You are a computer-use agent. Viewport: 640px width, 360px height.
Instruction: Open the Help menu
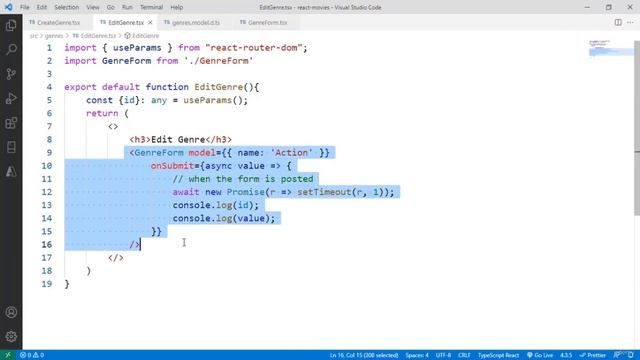point(176,7)
